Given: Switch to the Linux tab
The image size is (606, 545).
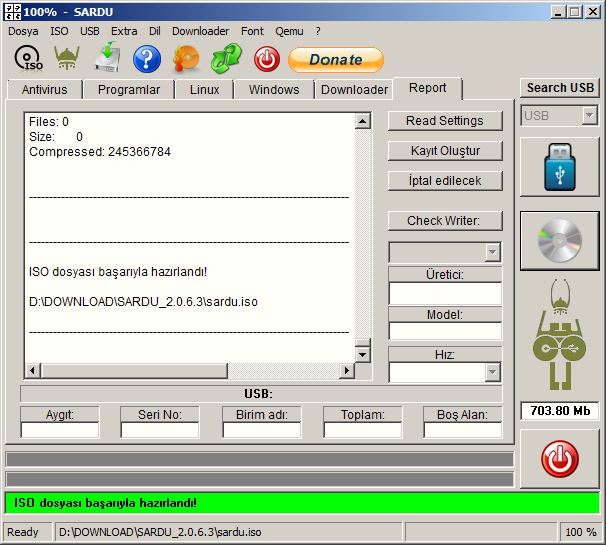Looking at the screenshot, I should [204, 90].
